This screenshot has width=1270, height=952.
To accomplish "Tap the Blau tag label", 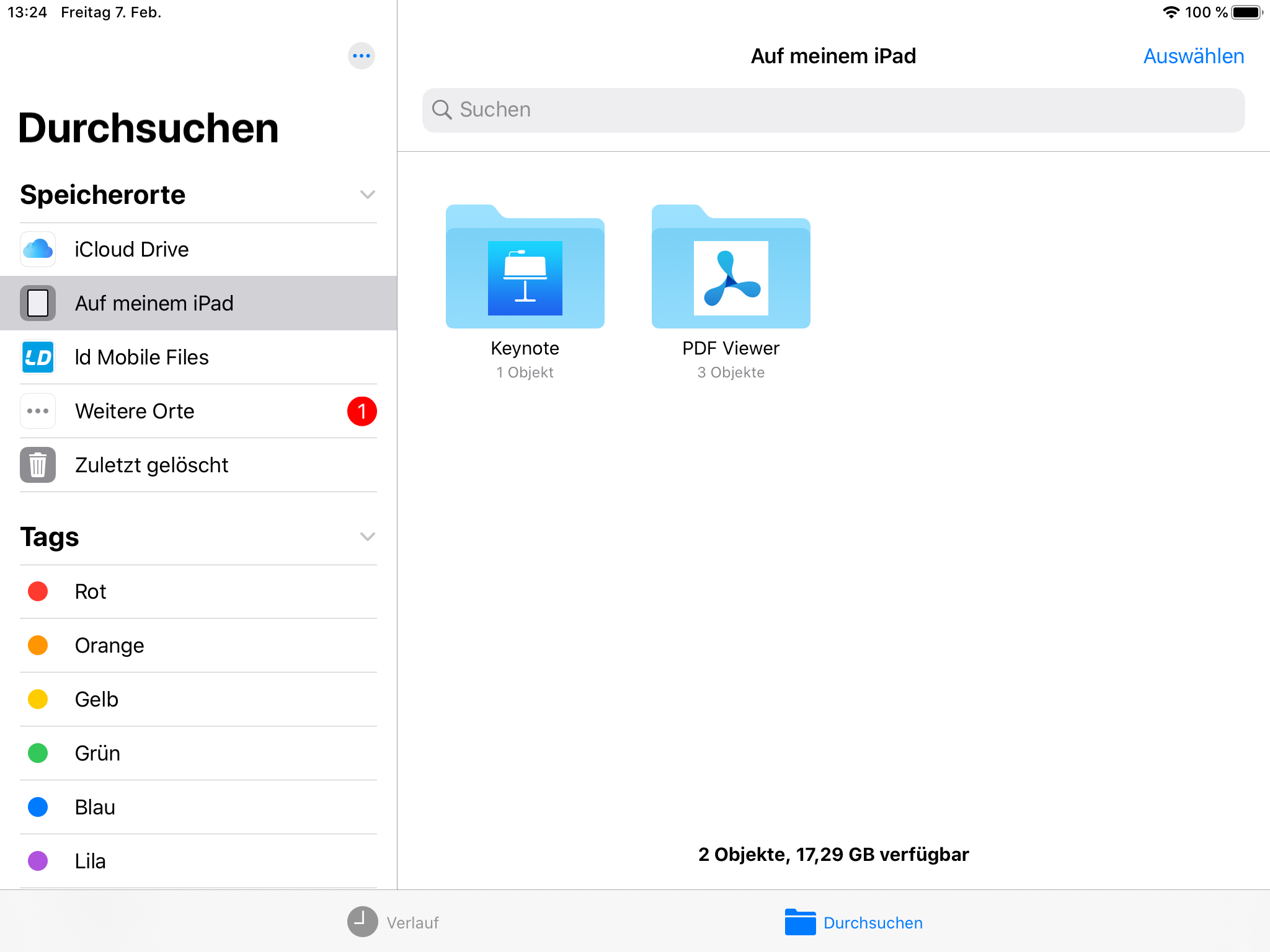I will pyautogui.click(x=95, y=807).
